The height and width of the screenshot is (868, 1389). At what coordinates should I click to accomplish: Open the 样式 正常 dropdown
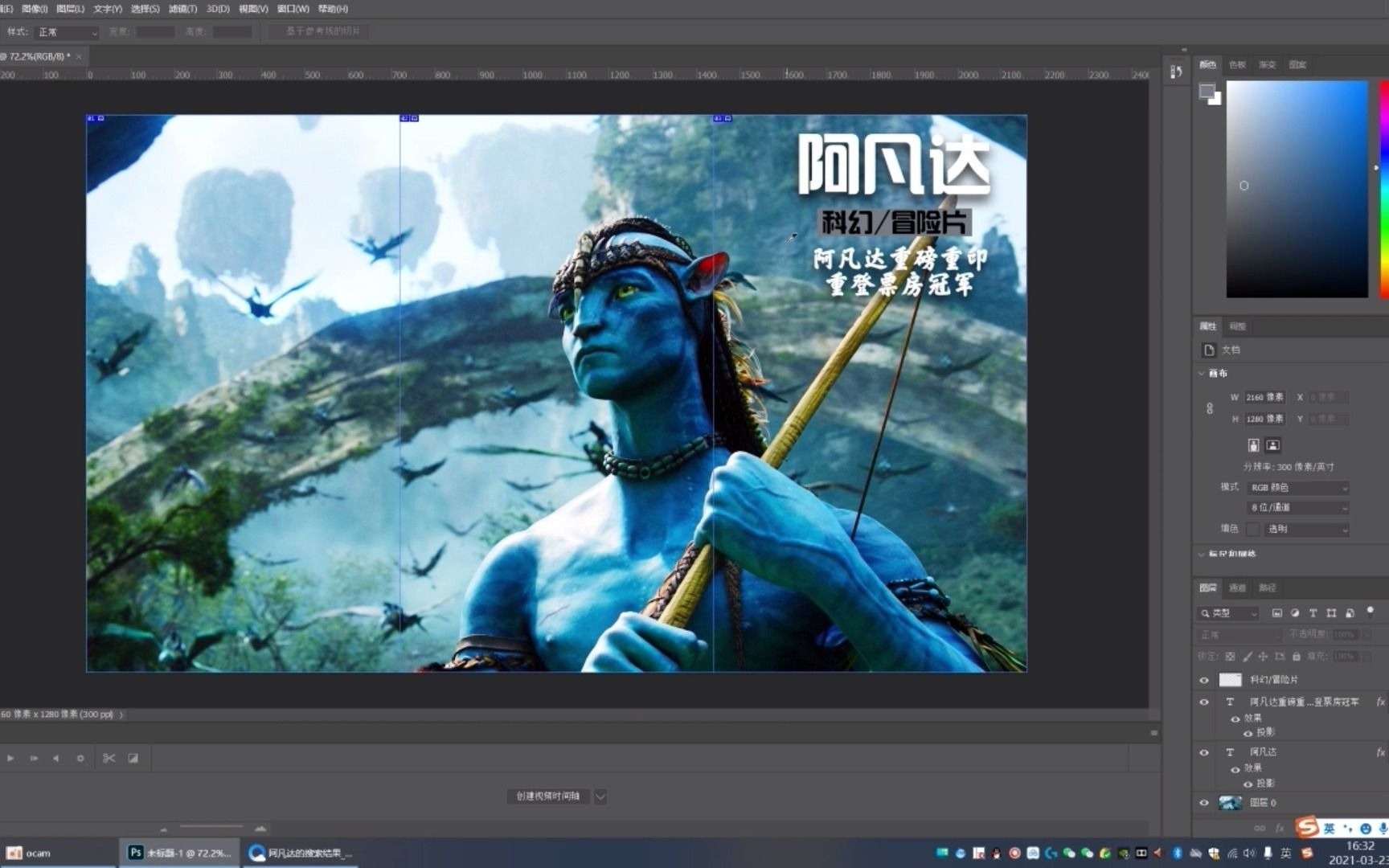[67, 32]
